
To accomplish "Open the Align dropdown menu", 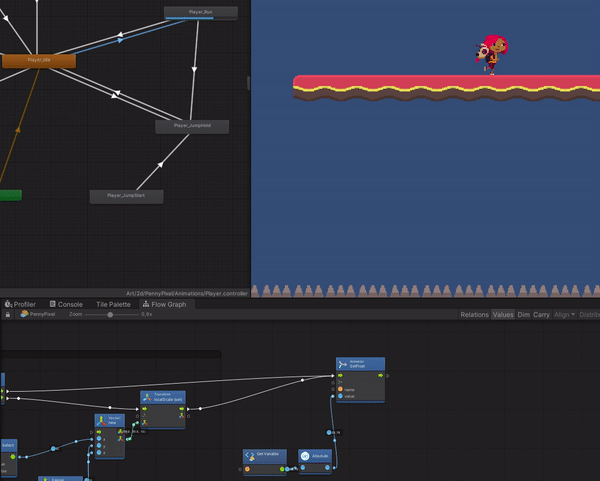I will coord(565,315).
